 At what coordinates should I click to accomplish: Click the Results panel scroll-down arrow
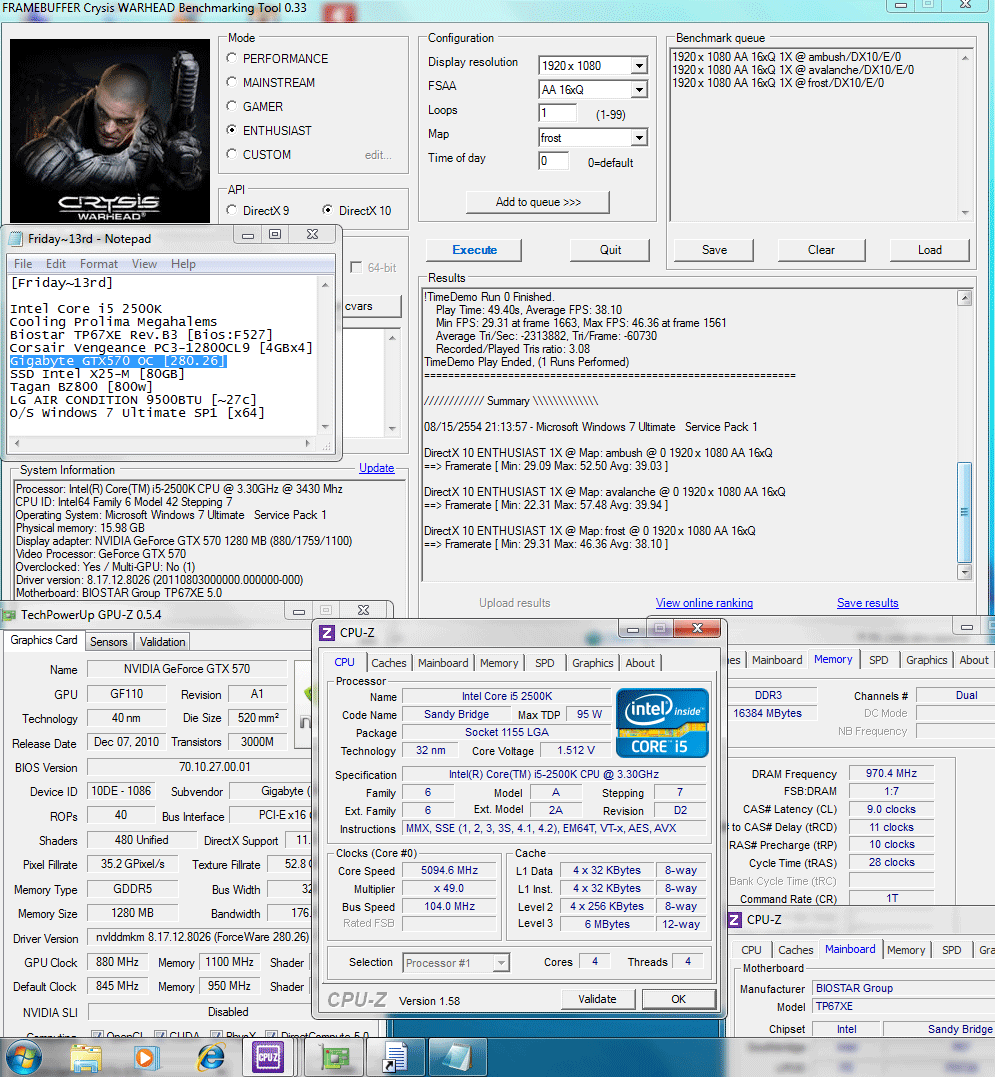point(965,571)
